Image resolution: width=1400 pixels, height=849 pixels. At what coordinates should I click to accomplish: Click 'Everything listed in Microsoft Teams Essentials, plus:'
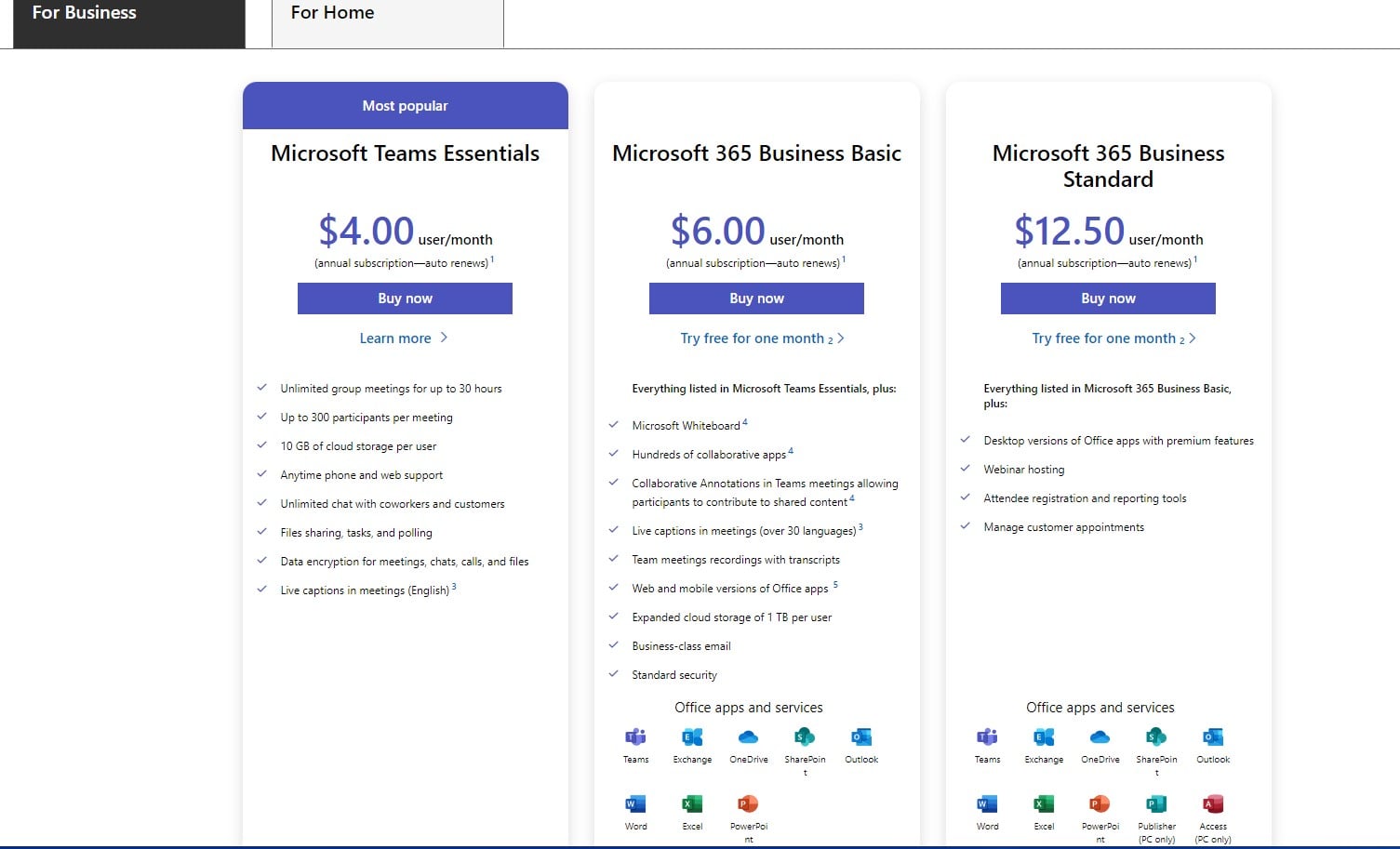(x=764, y=389)
